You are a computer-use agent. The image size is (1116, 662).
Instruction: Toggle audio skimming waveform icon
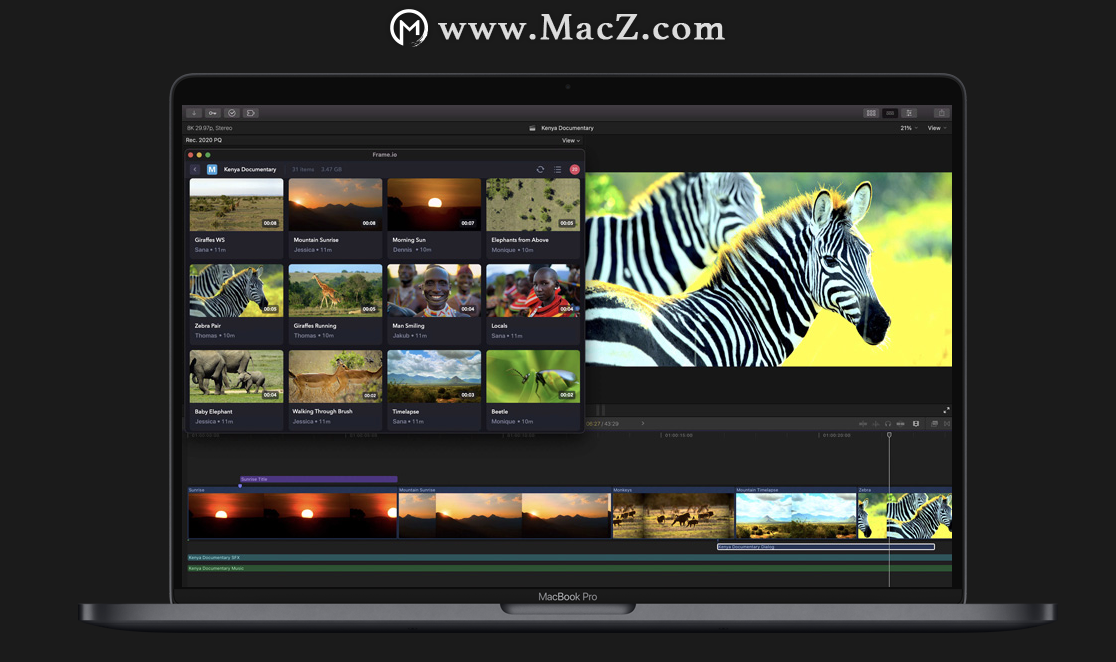tap(875, 424)
